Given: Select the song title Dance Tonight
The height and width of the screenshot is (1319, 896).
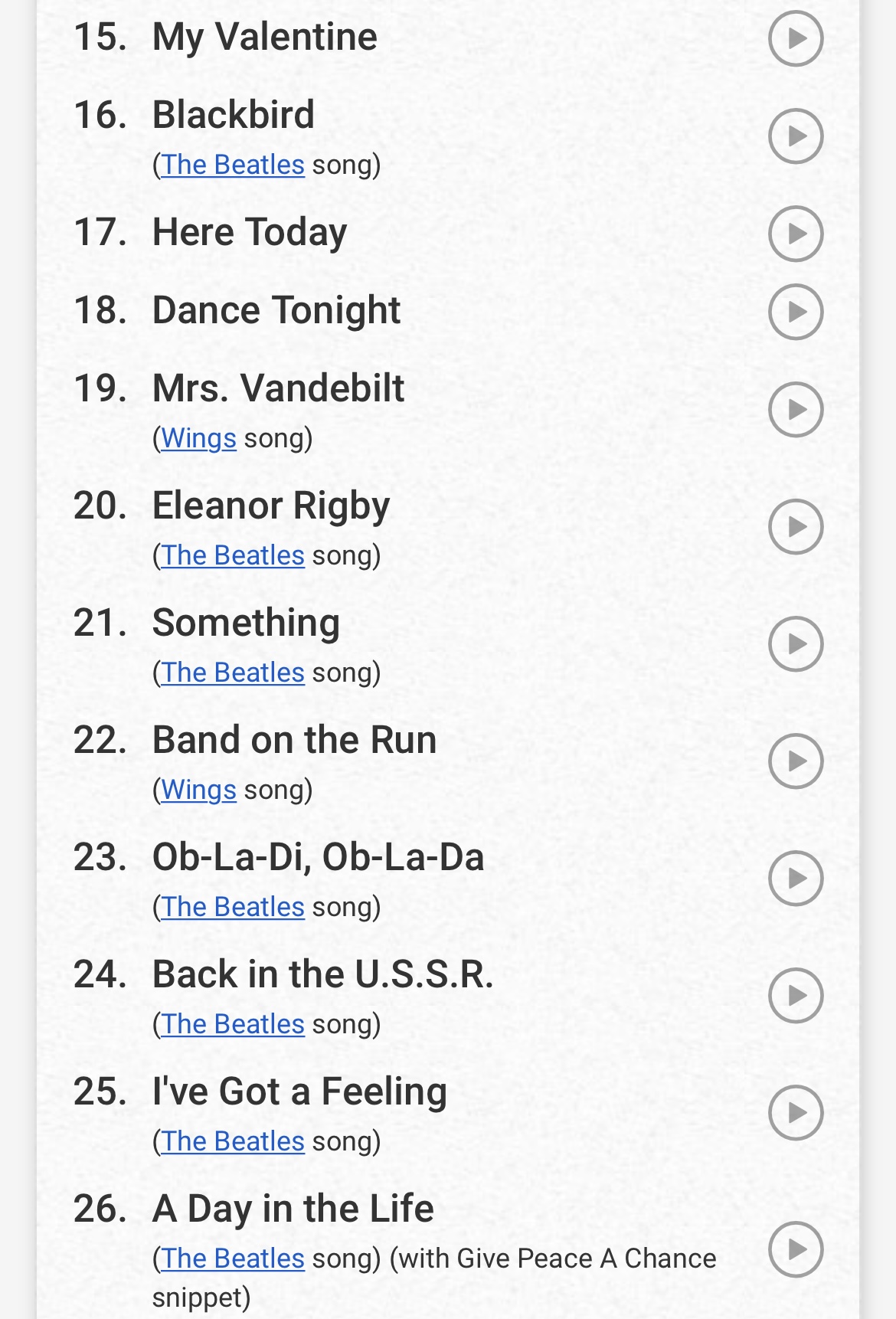Looking at the screenshot, I should point(276,311).
